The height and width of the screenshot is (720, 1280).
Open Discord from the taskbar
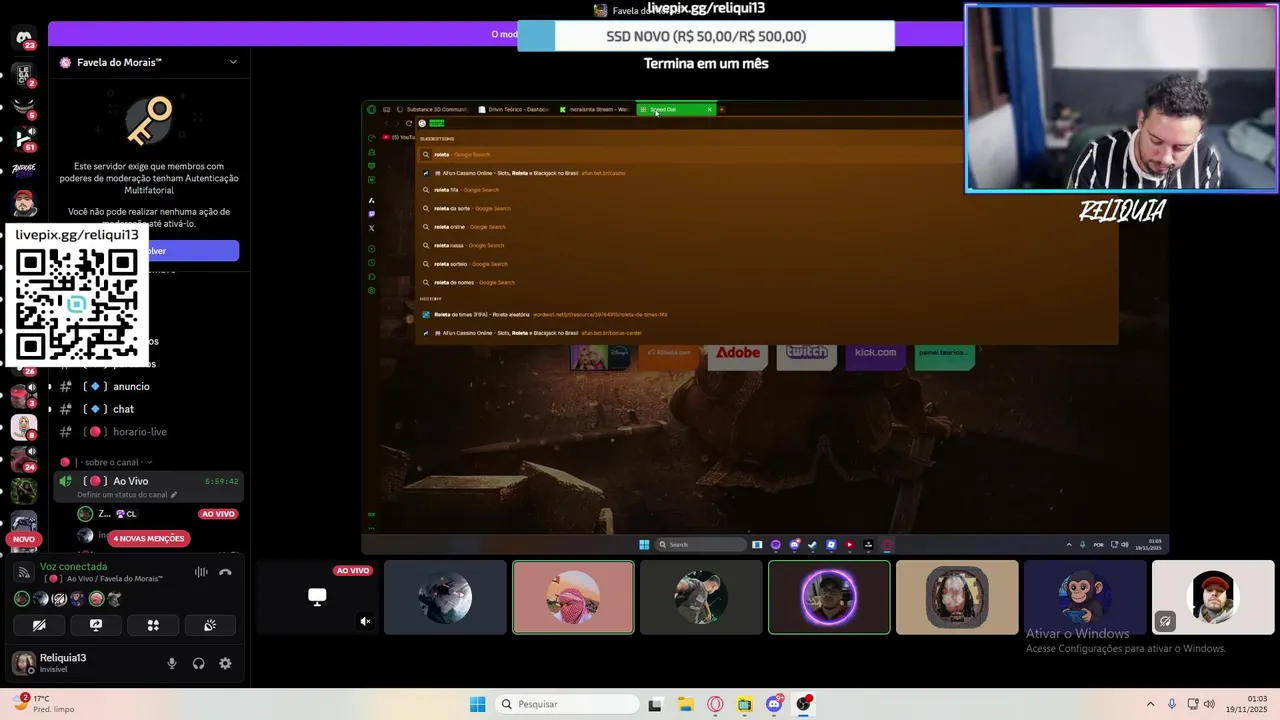(774, 704)
